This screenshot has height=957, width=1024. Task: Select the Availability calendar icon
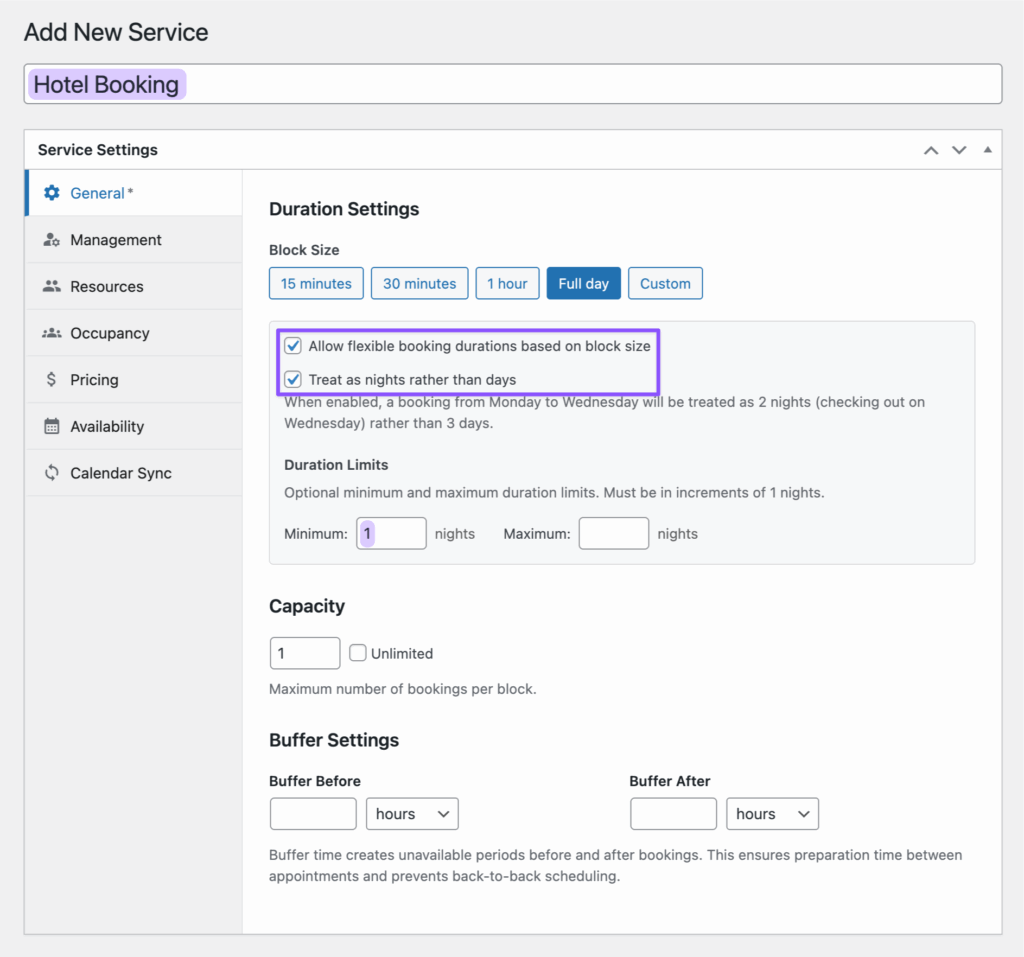(x=52, y=426)
